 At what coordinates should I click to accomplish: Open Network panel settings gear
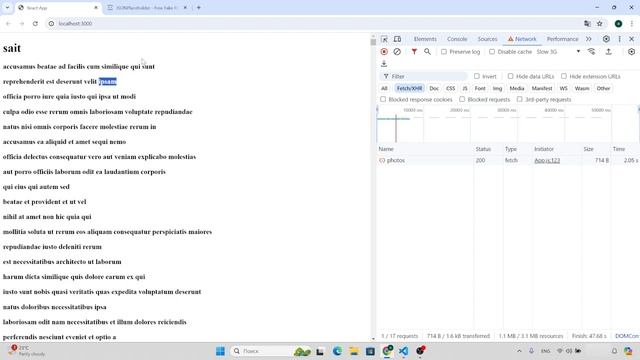point(631,52)
